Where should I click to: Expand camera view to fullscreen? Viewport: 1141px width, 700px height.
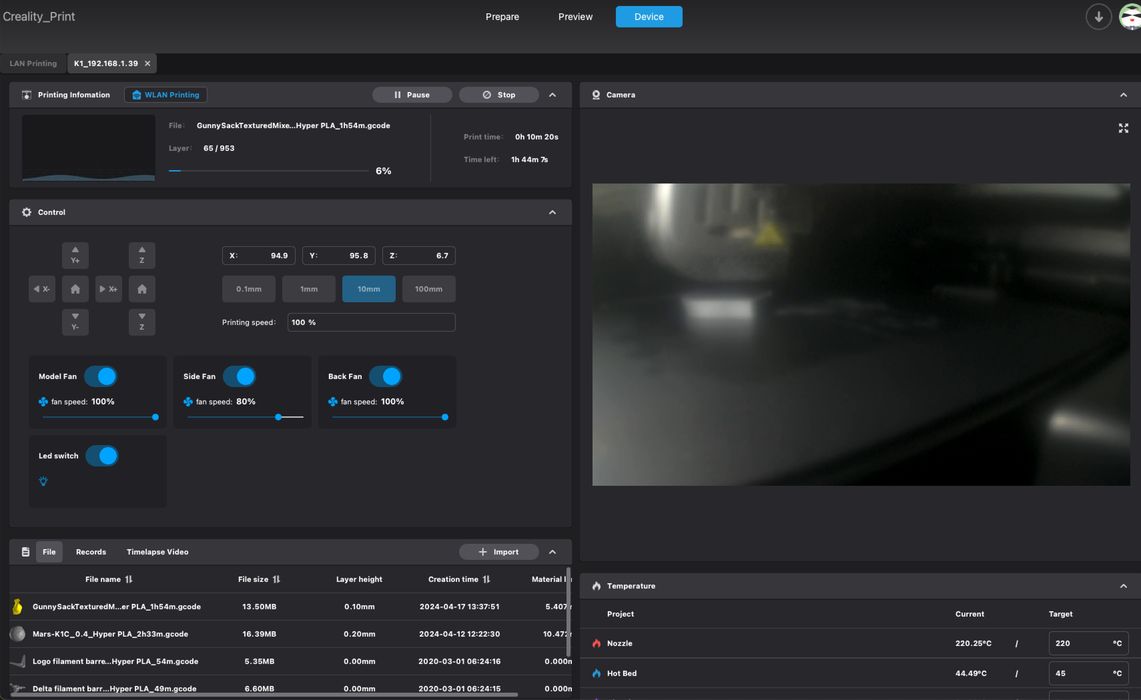(1123, 128)
